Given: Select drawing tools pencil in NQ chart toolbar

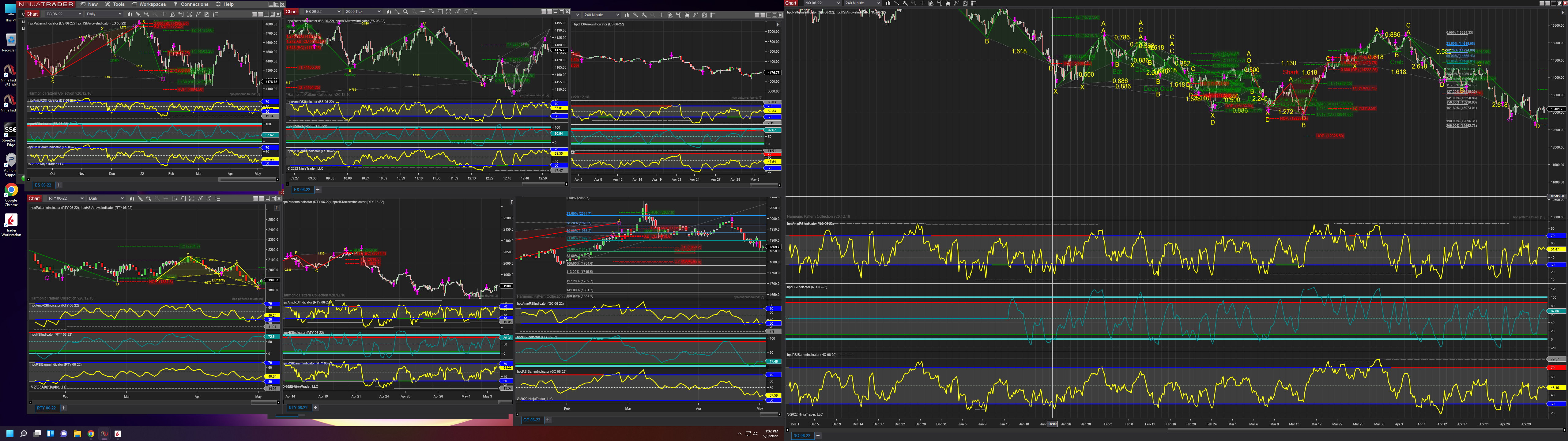Looking at the screenshot, I should coord(897,3).
